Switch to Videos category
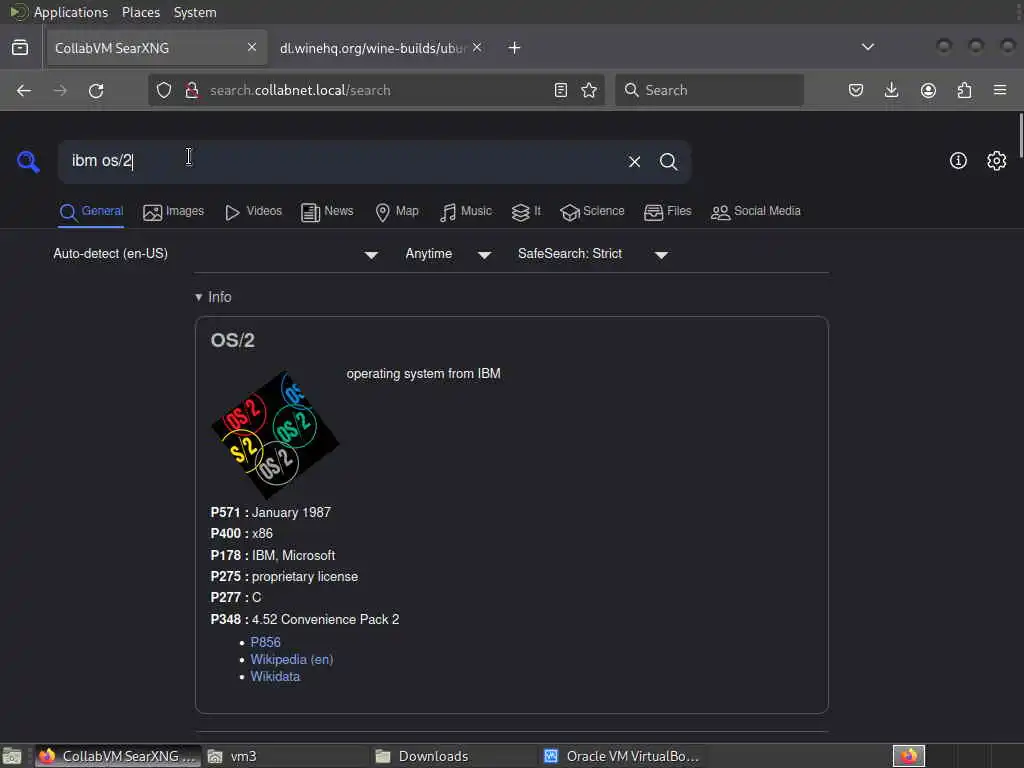 pyautogui.click(x=253, y=212)
